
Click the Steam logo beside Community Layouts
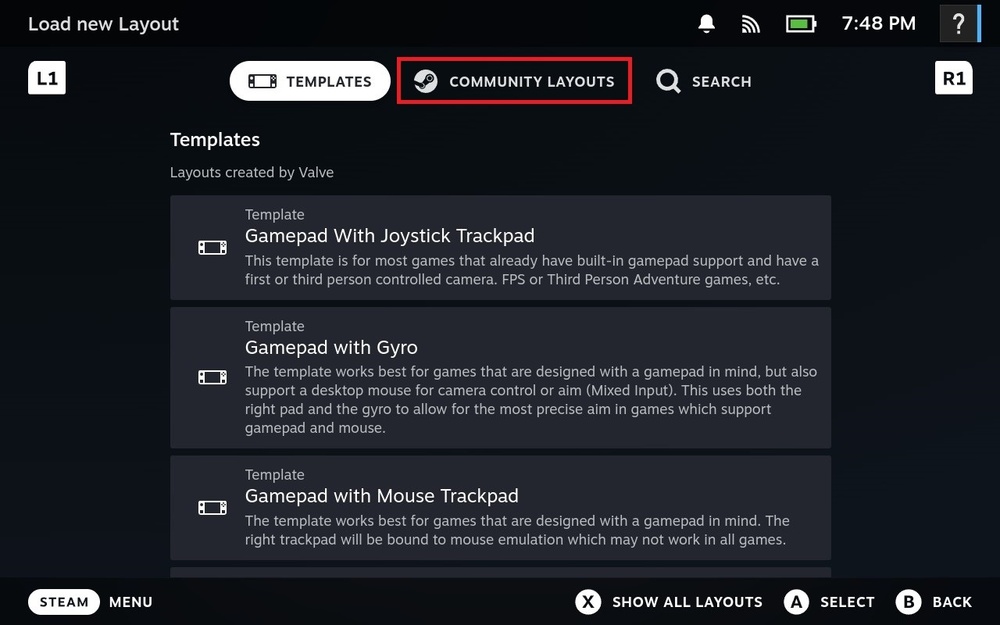coord(425,81)
